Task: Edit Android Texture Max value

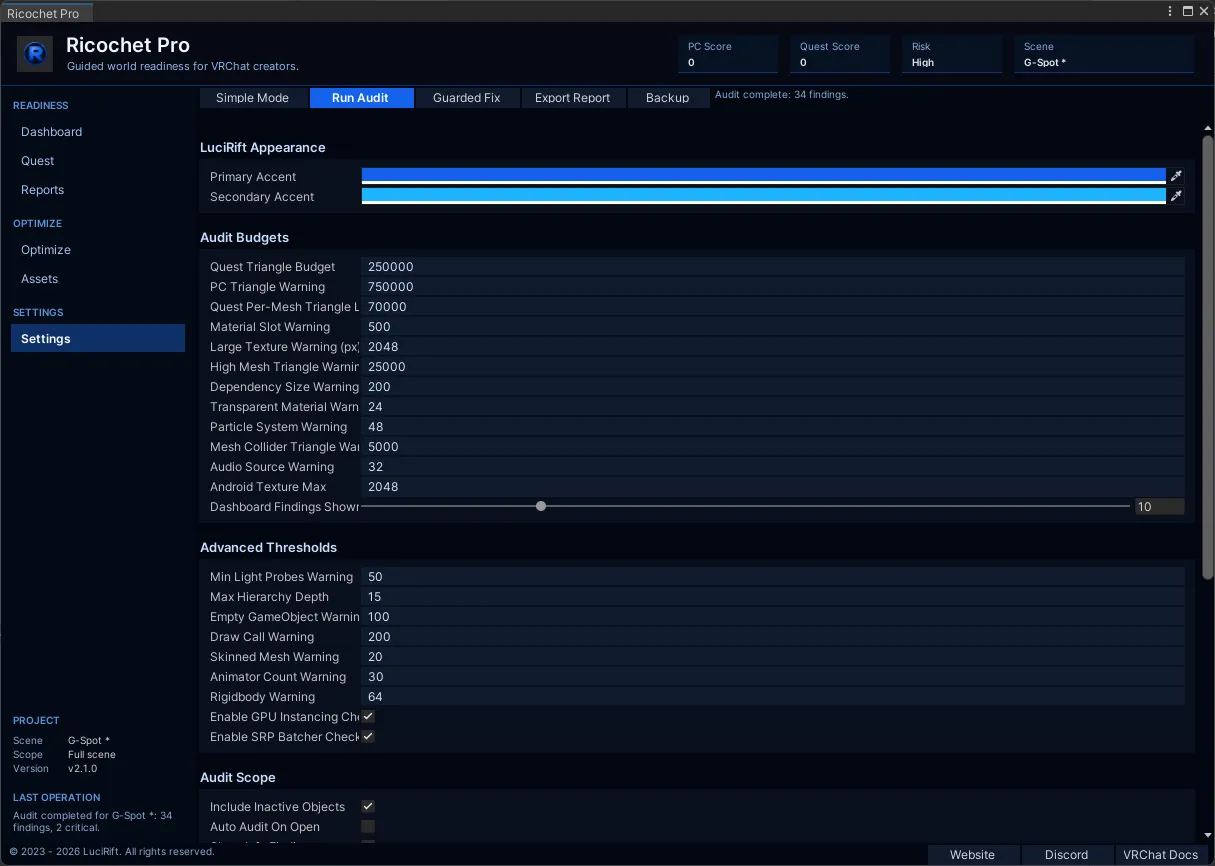Action: (x=773, y=487)
